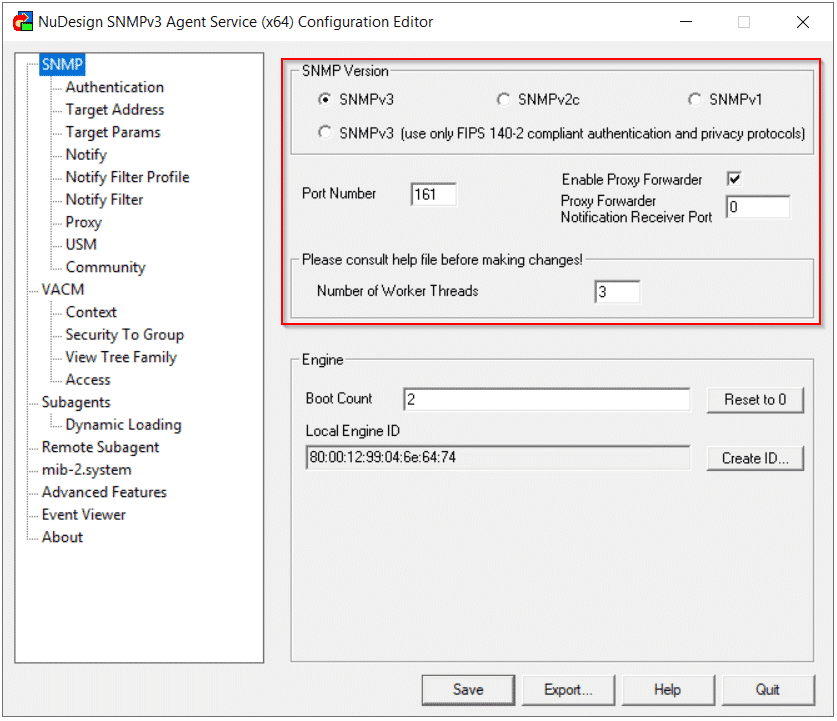Choose SNMPv3 FIPS 140-2 compliant option

(x=325, y=132)
